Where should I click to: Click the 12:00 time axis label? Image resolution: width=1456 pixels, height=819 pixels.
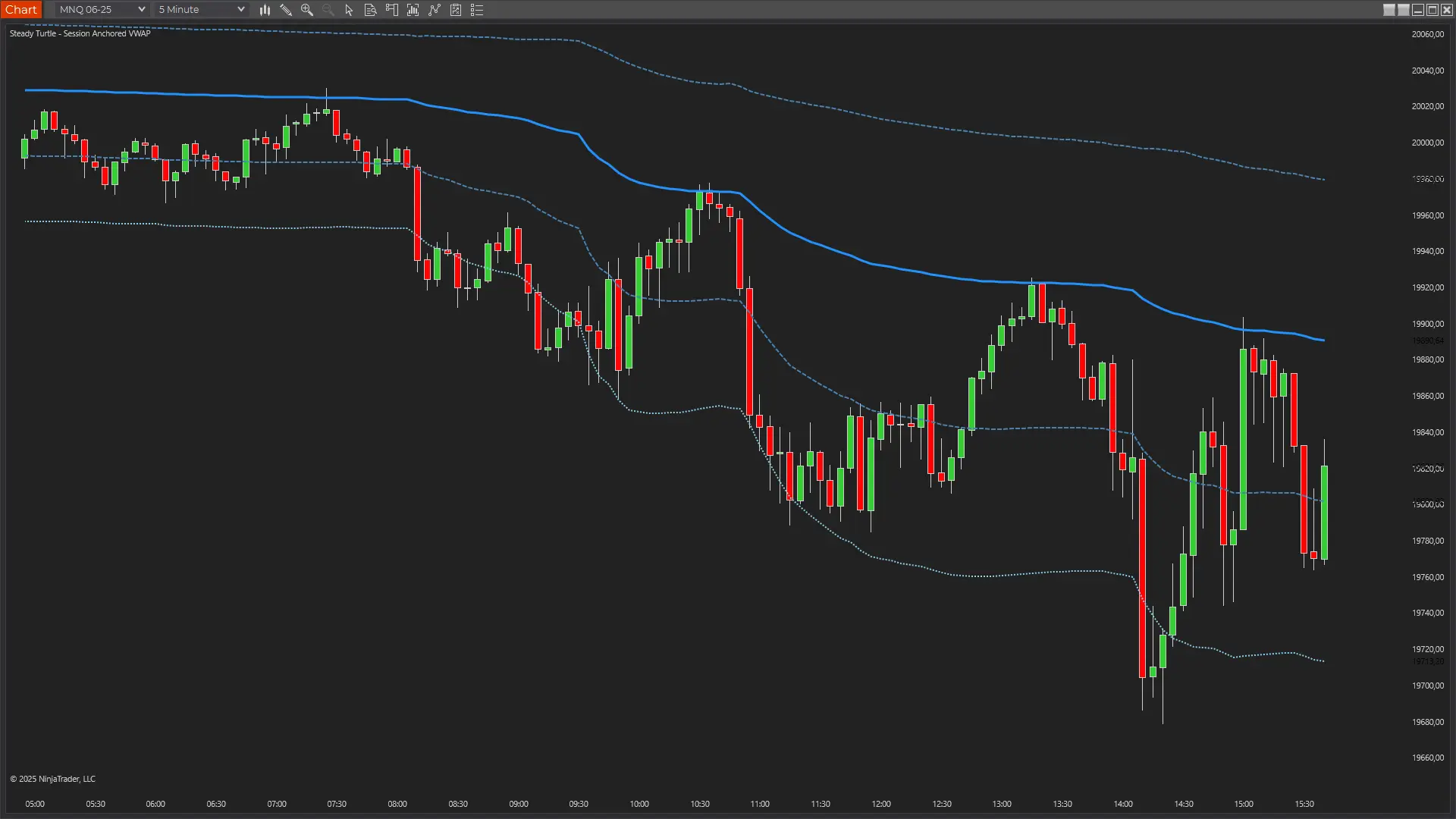pos(880,804)
